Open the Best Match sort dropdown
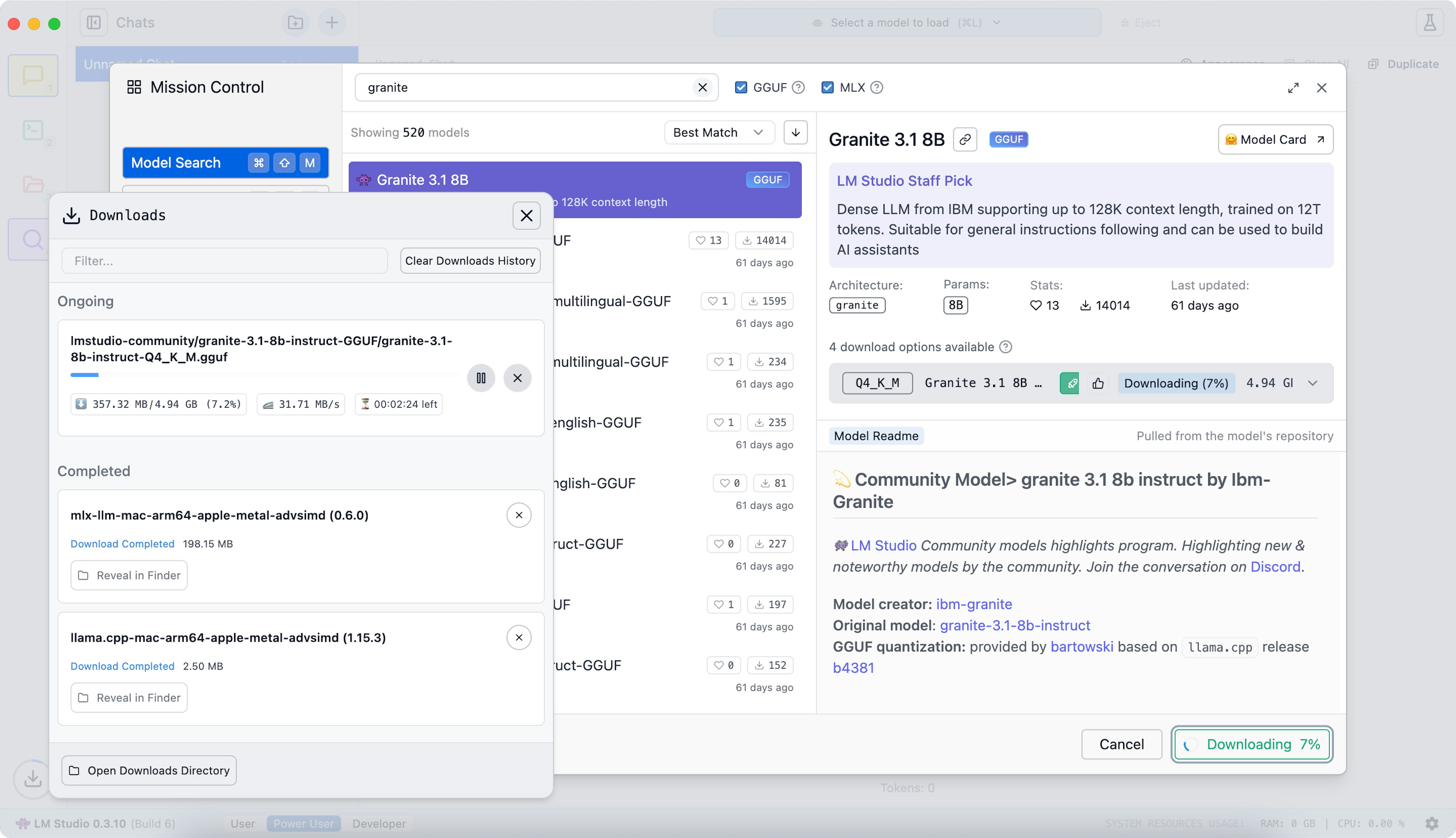 click(718, 132)
